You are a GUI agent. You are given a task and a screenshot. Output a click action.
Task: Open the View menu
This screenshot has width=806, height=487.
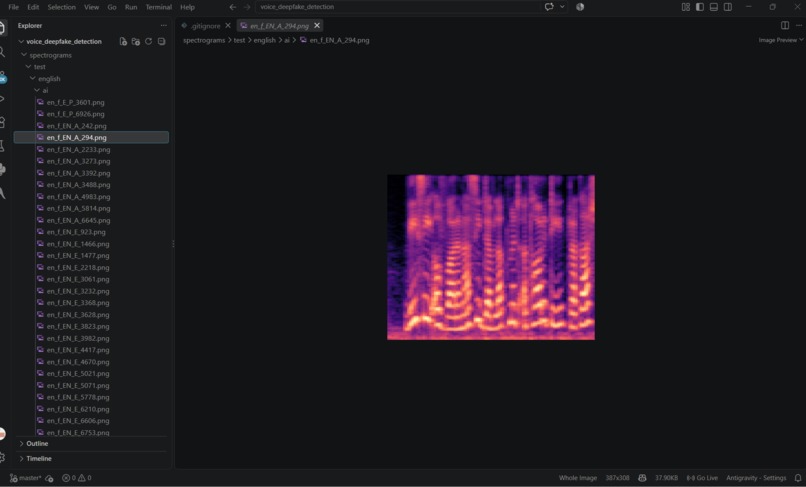pyautogui.click(x=91, y=7)
